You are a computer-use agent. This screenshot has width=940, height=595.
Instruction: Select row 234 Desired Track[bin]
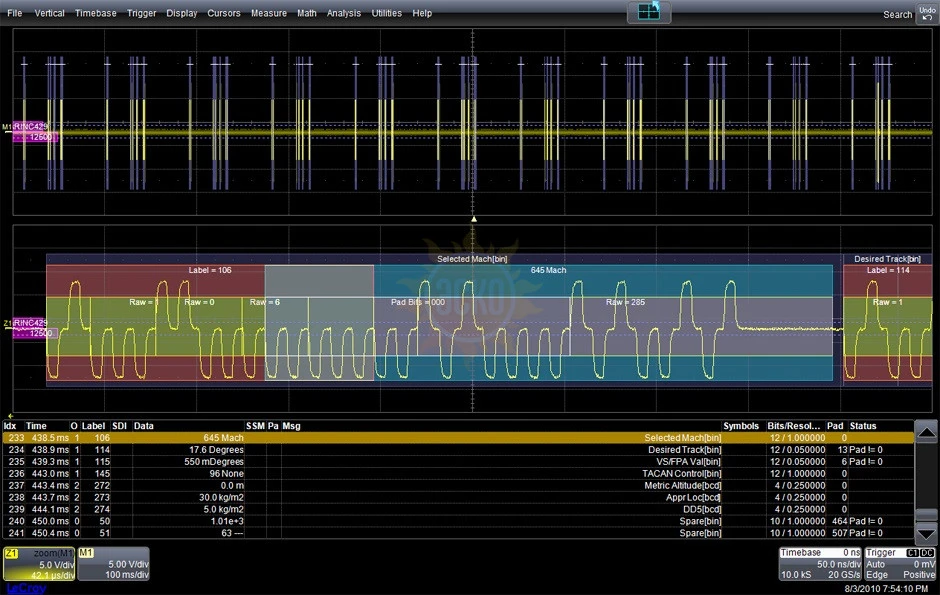pyautogui.click(x=458, y=450)
